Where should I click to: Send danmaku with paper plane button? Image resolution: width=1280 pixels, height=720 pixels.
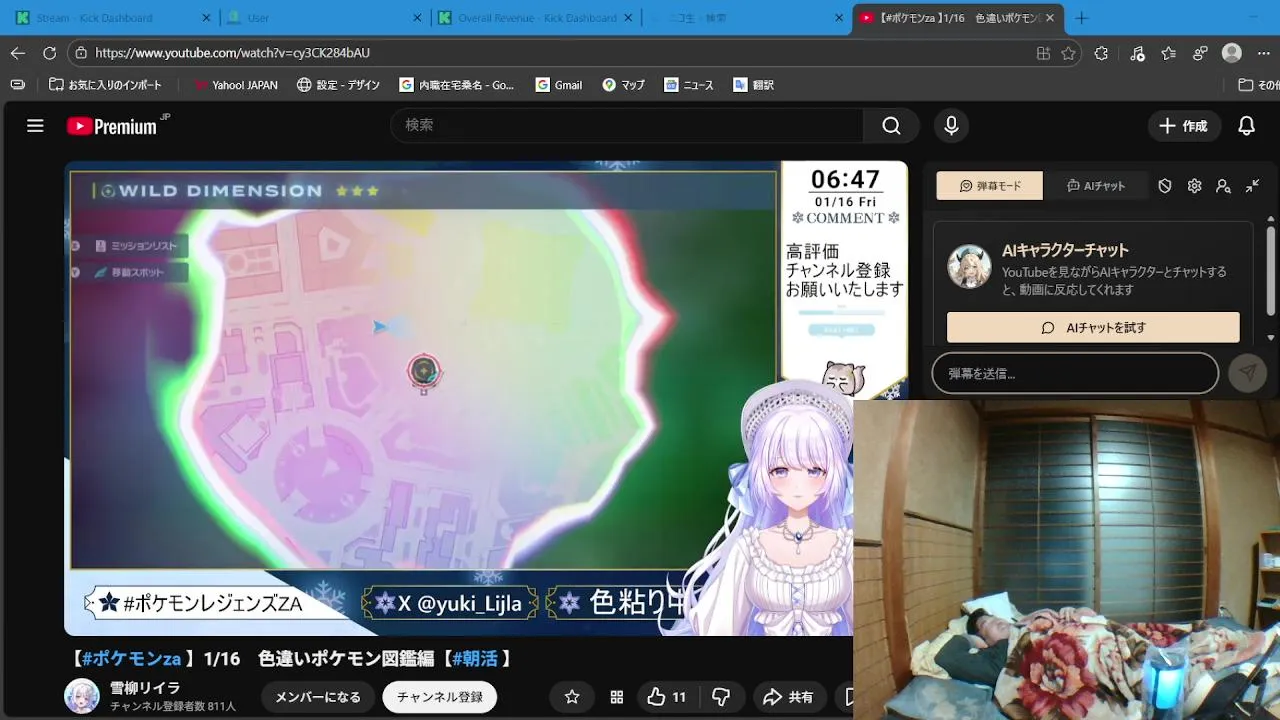(x=1247, y=373)
